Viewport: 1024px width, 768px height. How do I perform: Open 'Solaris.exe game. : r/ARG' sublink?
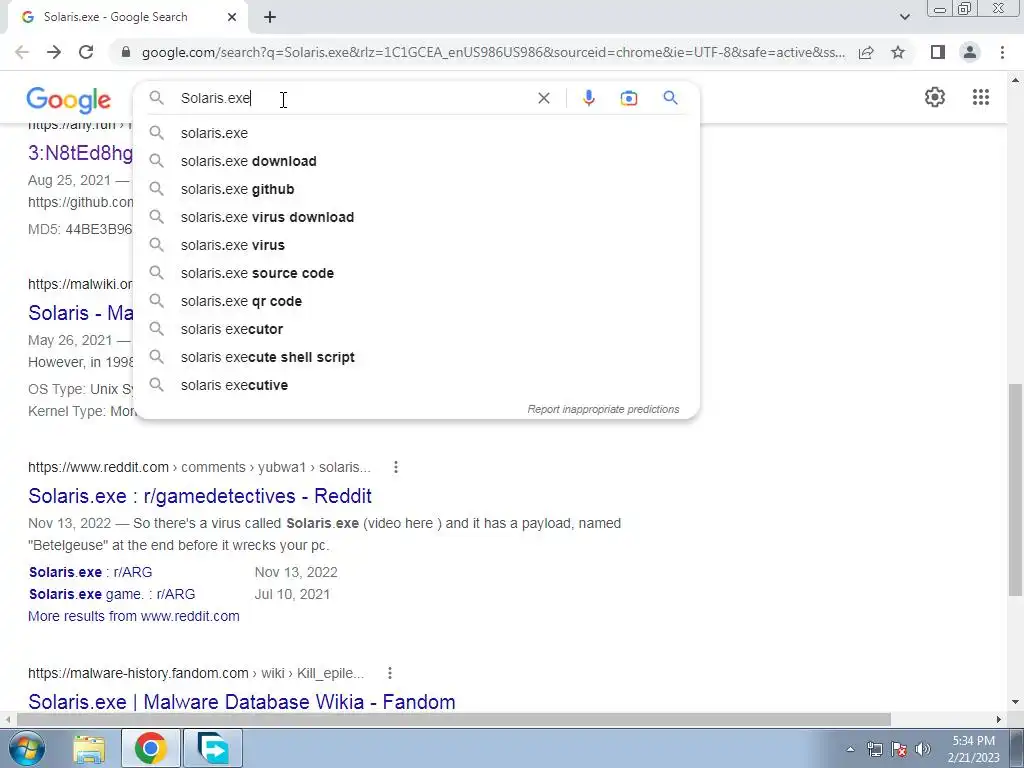point(112,594)
